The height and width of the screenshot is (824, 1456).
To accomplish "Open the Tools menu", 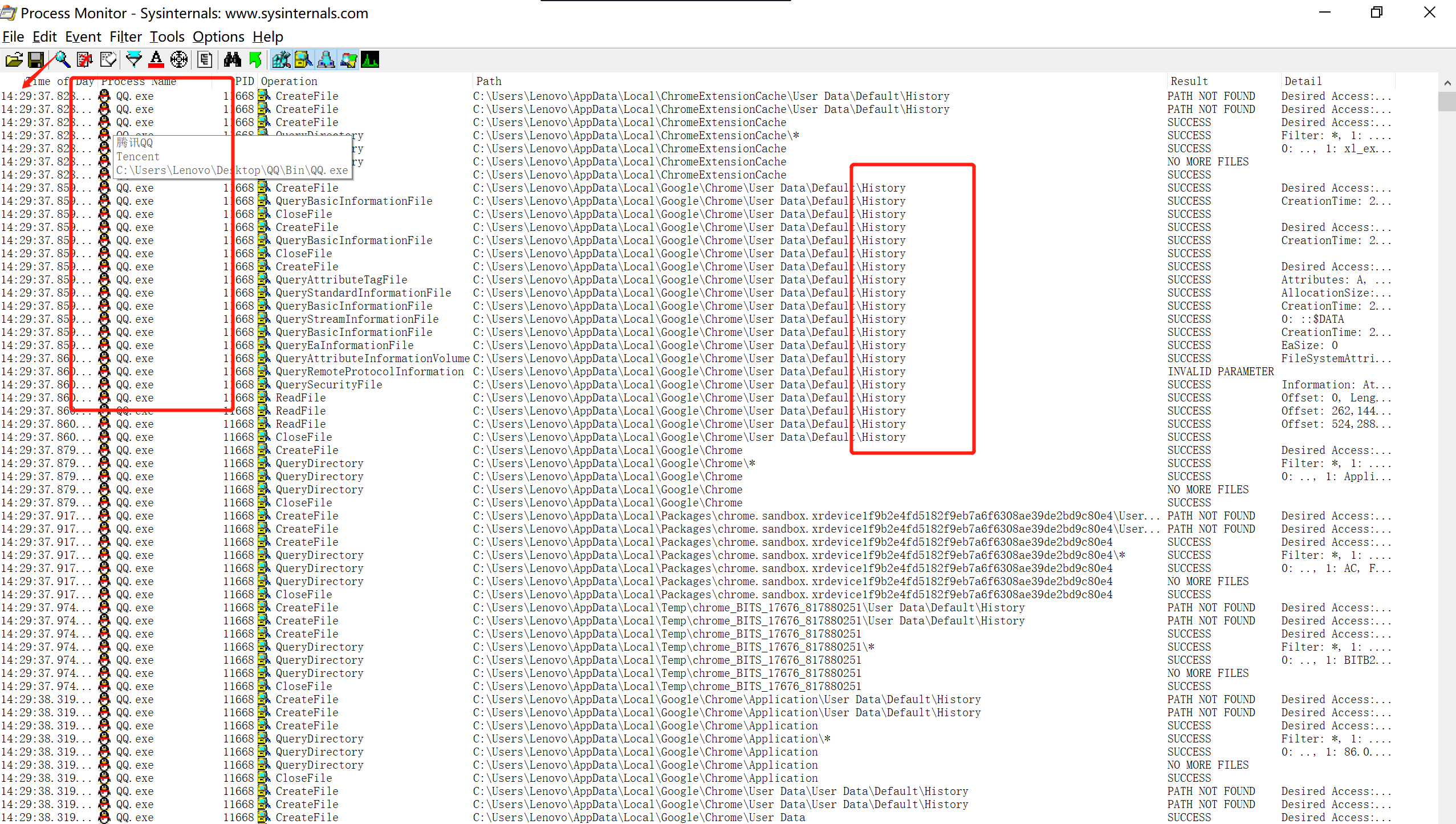I will (x=167, y=37).
